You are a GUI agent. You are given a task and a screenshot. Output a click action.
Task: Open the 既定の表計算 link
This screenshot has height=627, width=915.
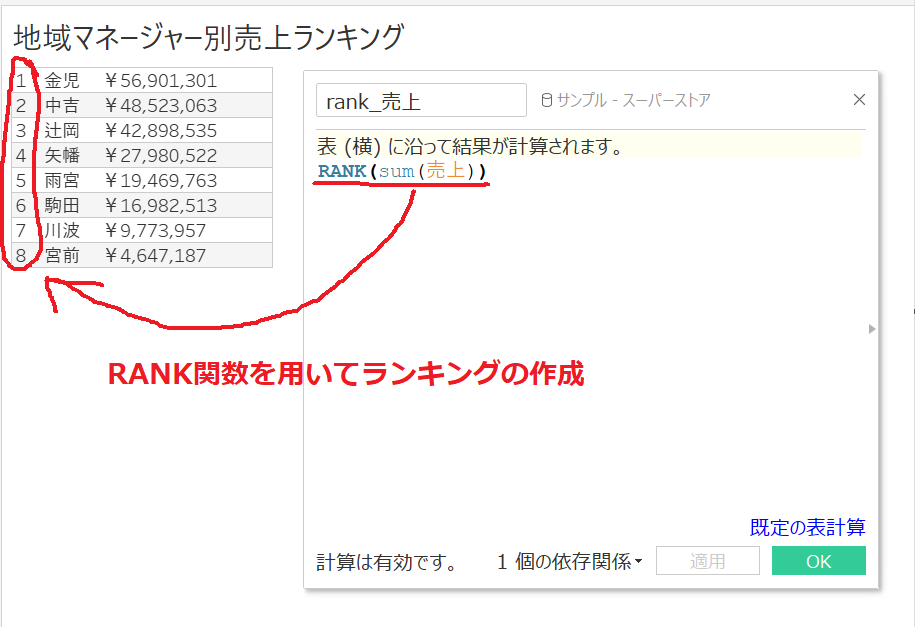click(x=807, y=527)
